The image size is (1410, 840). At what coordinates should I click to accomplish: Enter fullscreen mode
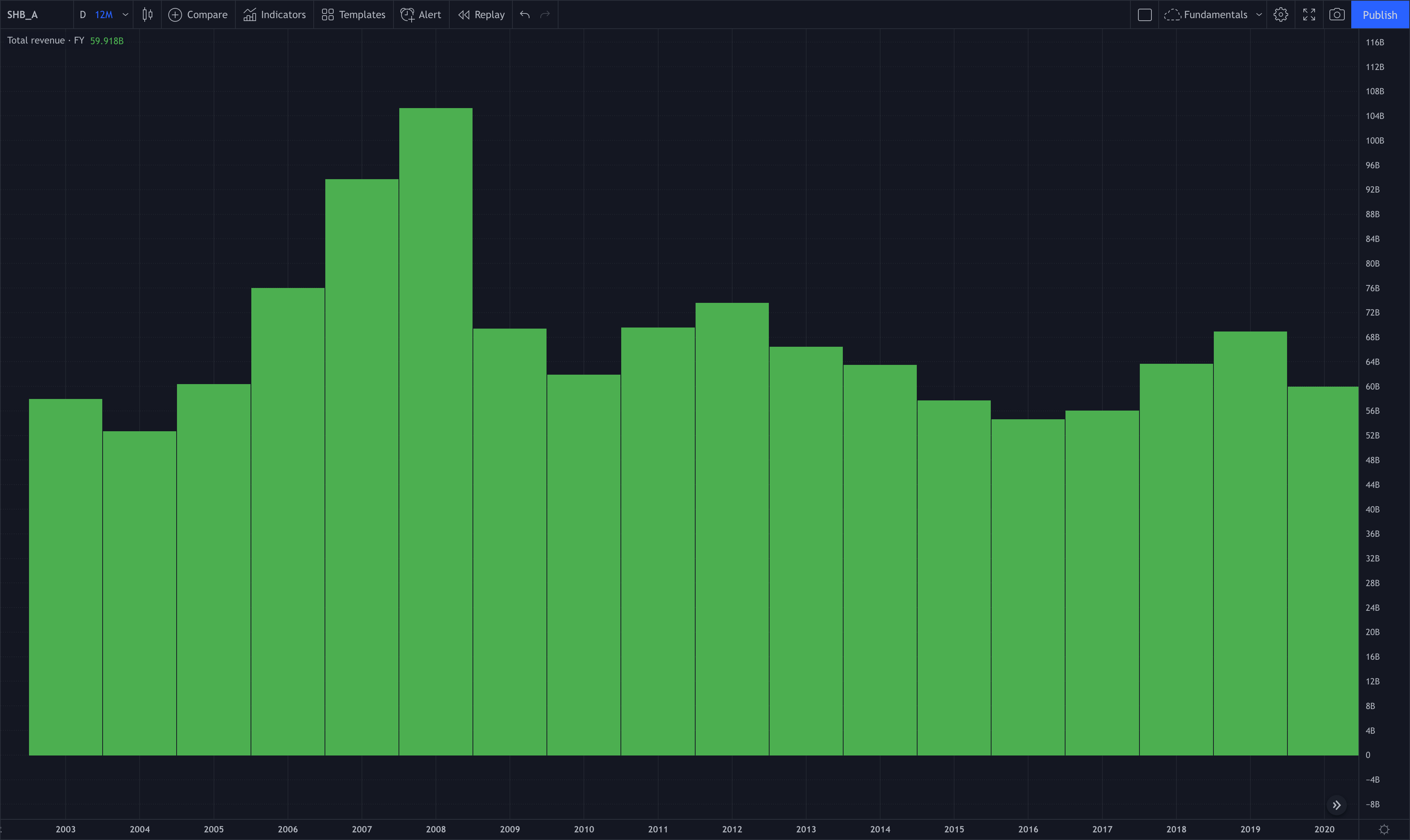click(x=1309, y=15)
